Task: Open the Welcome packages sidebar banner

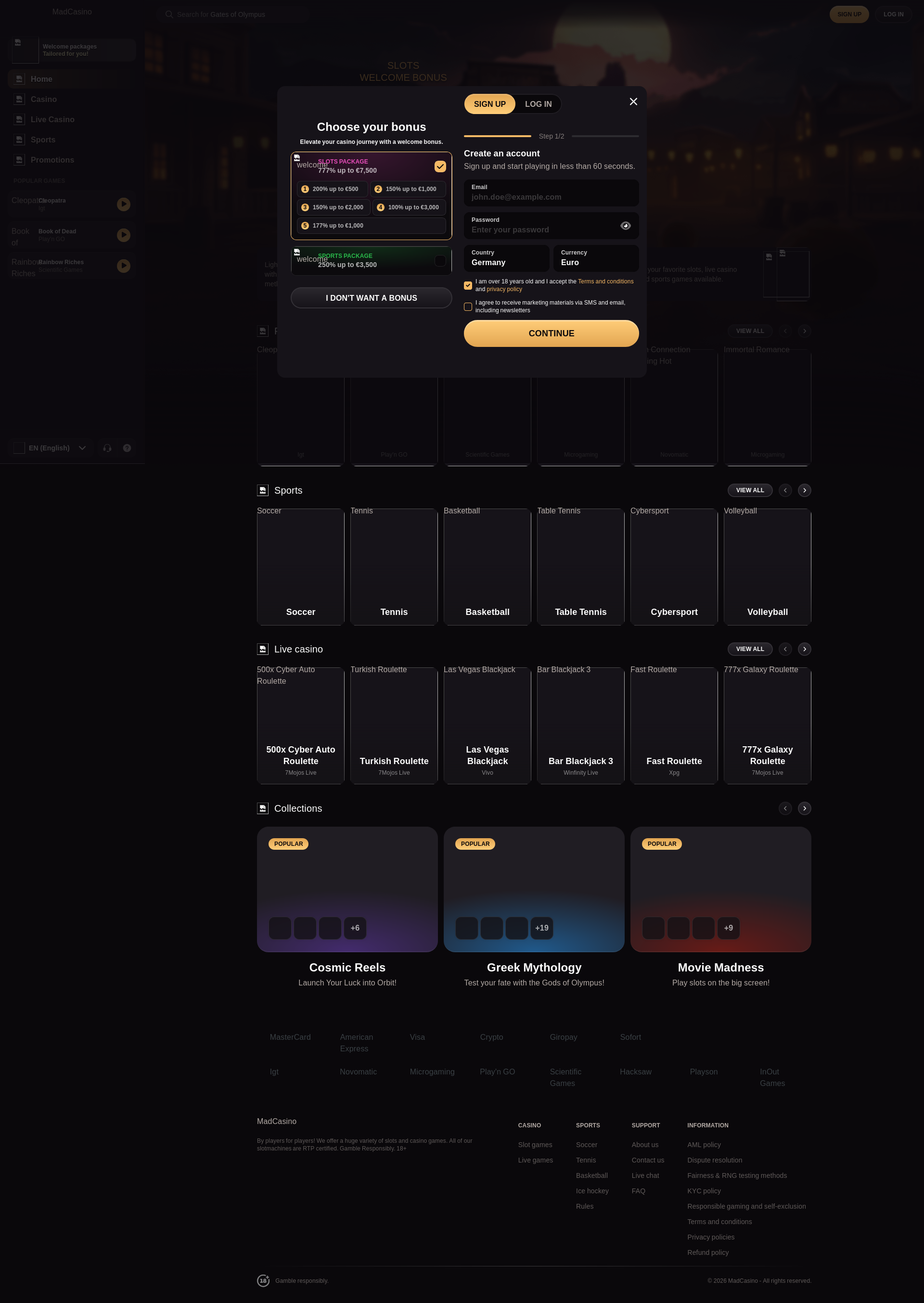Action: [73, 50]
